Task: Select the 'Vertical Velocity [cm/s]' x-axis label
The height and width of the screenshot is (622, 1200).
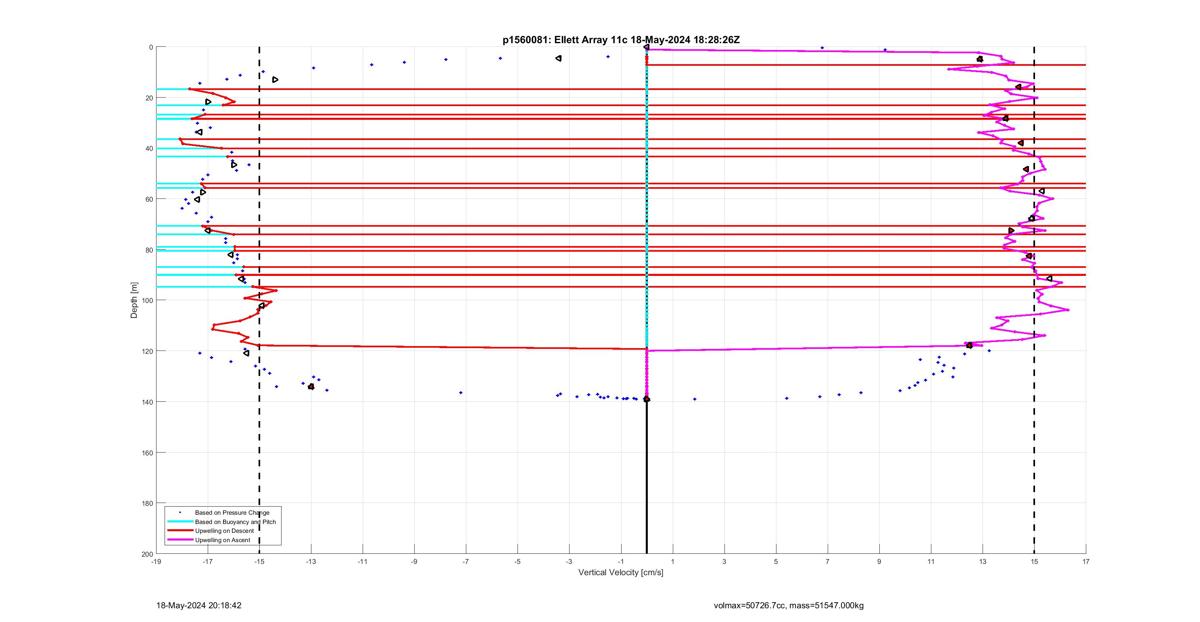Action: pyautogui.click(x=620, y=573)
